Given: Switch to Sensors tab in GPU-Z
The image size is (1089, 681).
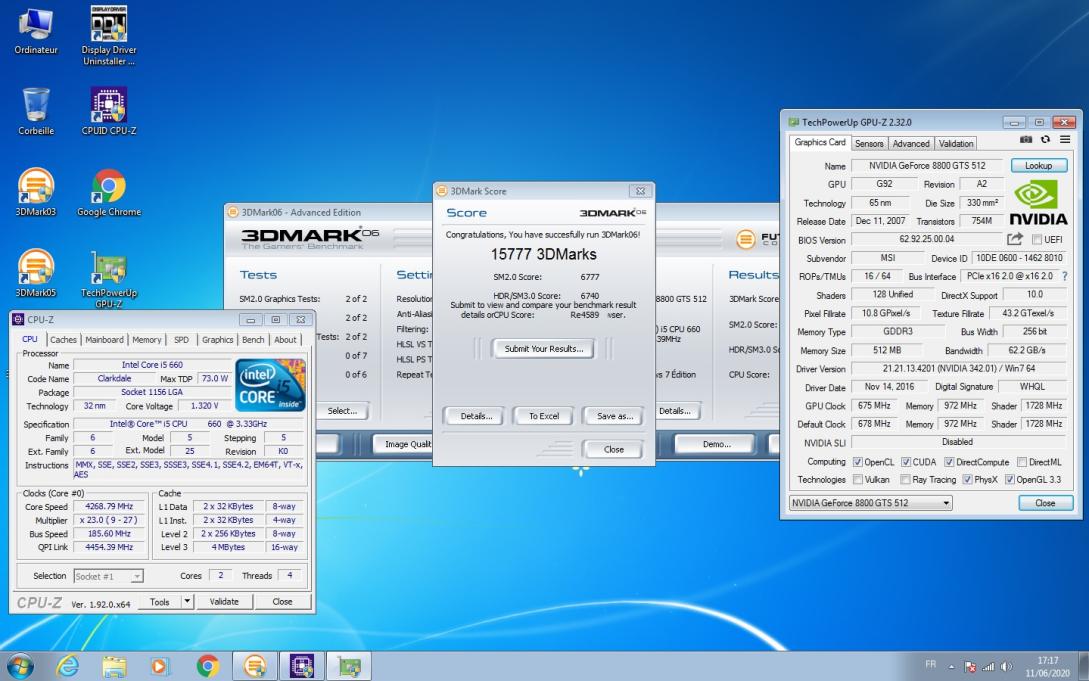Looking at the screenshot, I should click(869, 144).
